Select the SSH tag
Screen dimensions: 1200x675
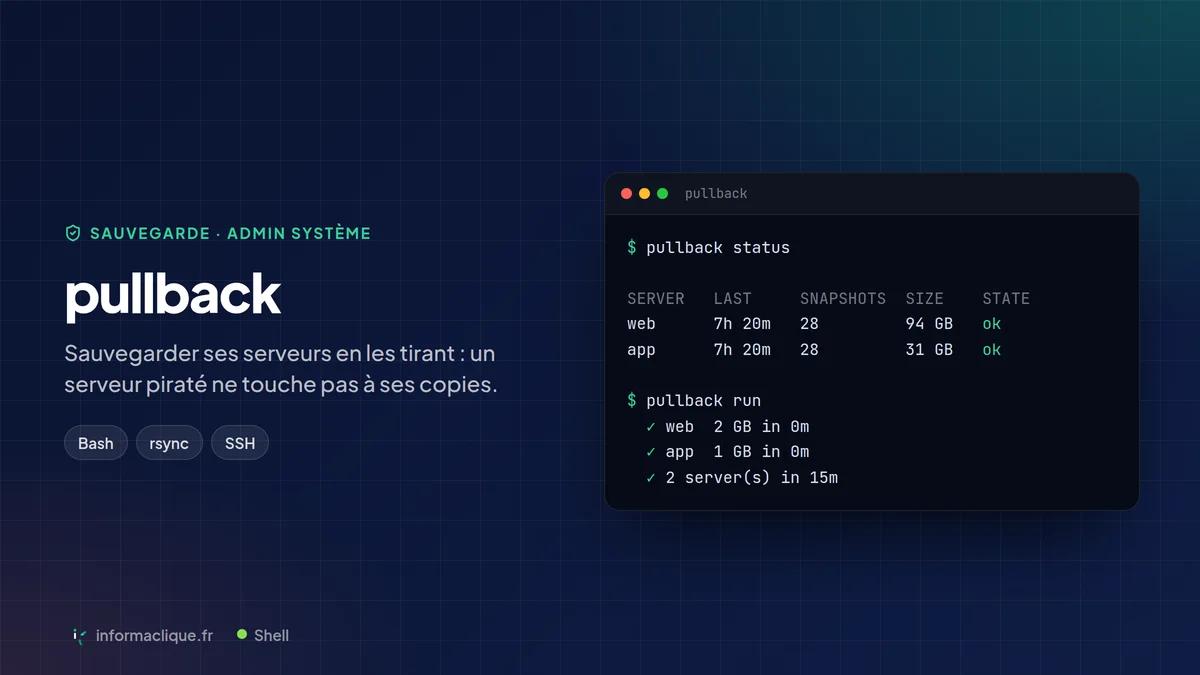tap(240, 443)
